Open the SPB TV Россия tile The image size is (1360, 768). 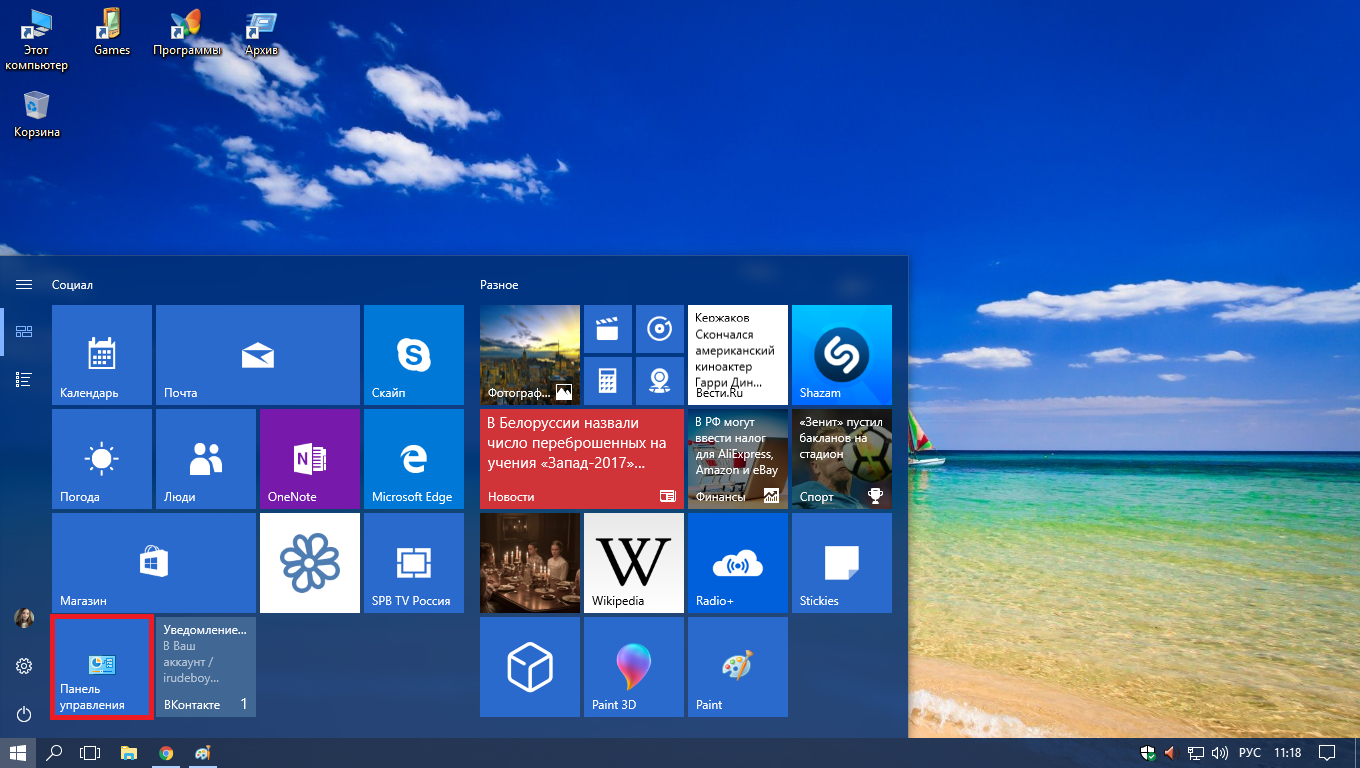414,563
